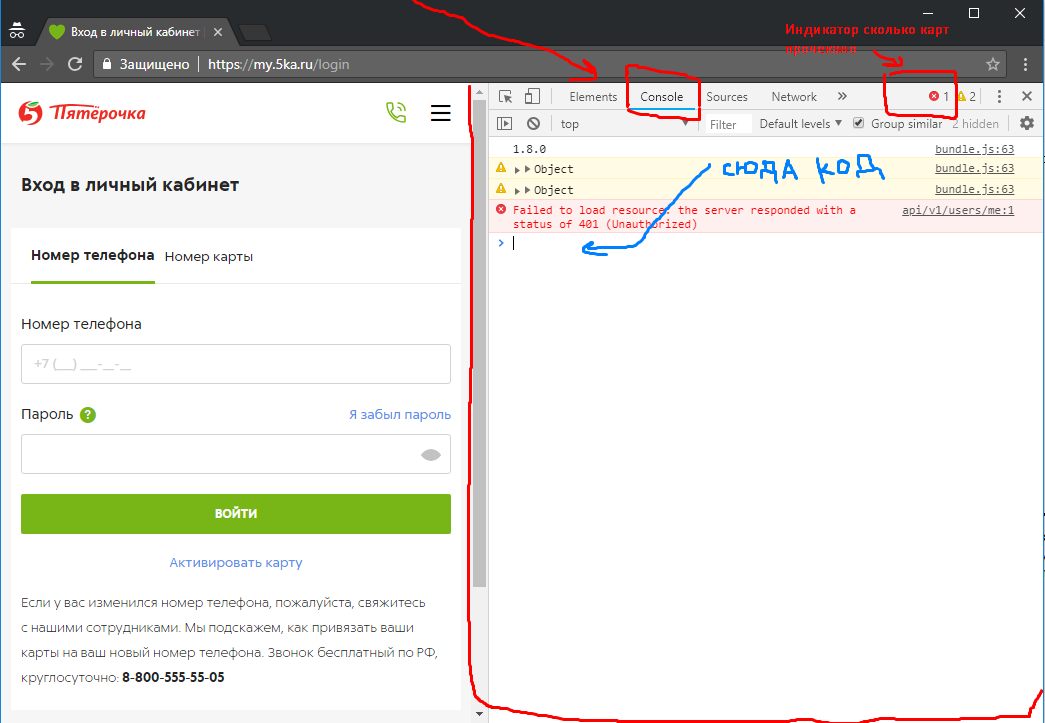Open DevTools three-dot customize menu
The image size is (1045, 723).
[x=998, y=97]
